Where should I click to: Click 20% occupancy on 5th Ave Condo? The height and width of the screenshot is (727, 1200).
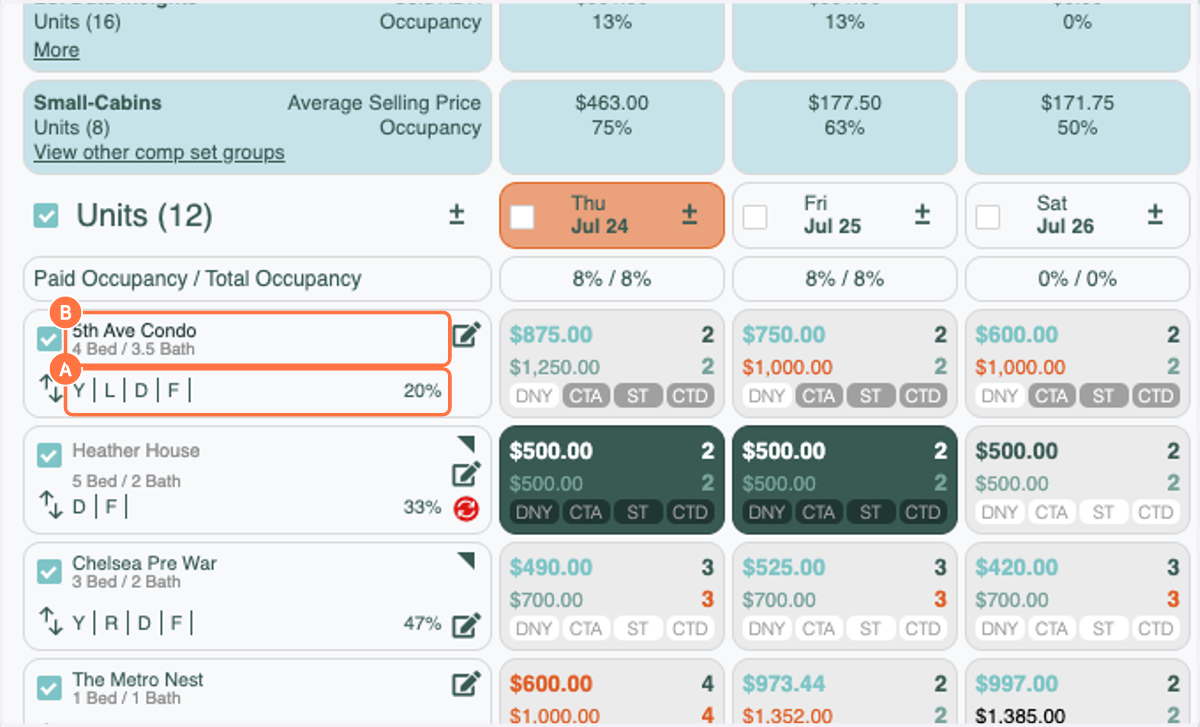[422, 391]
